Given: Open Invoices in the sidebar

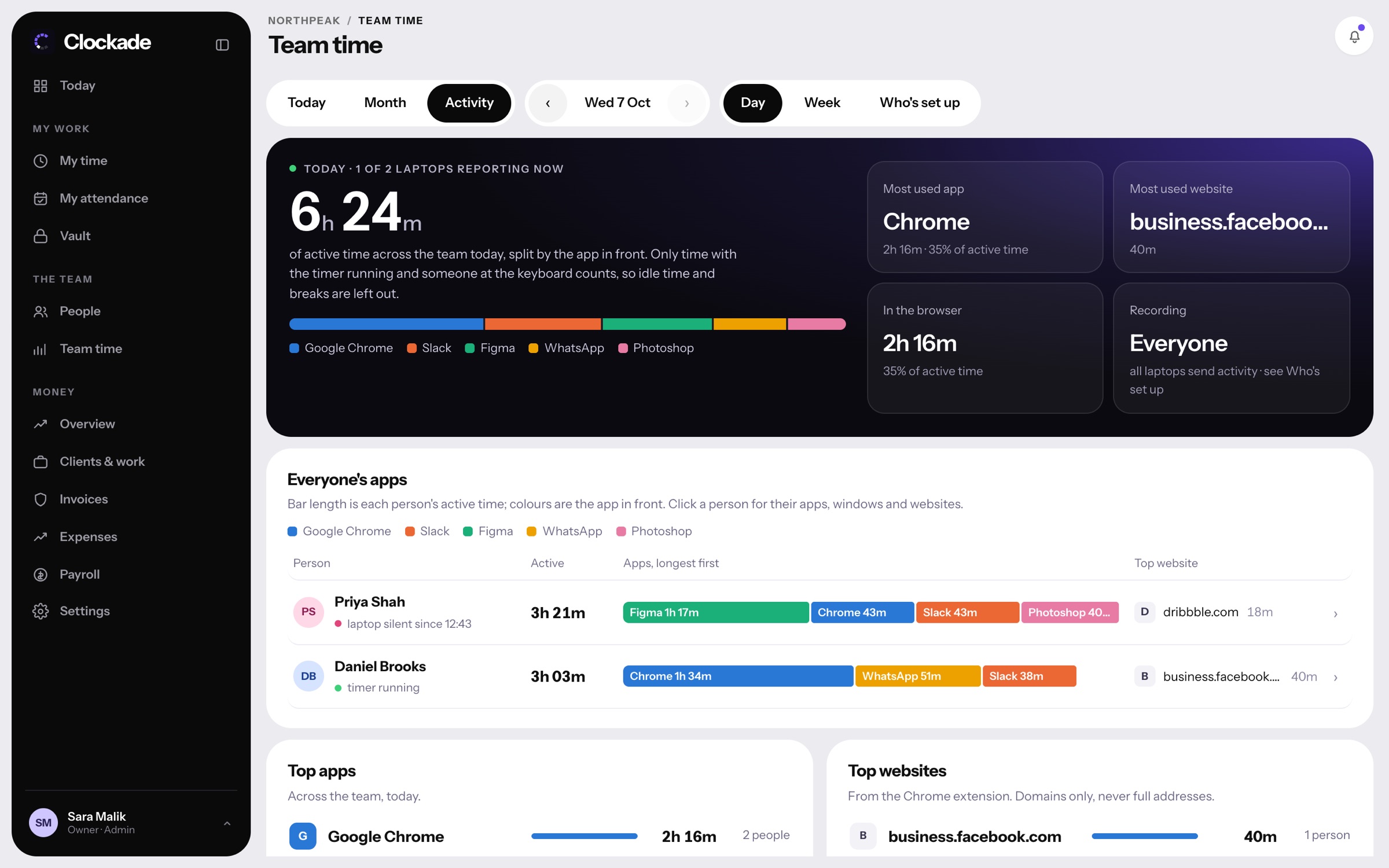Looking at the screenshot, I should tap(131, 499).
